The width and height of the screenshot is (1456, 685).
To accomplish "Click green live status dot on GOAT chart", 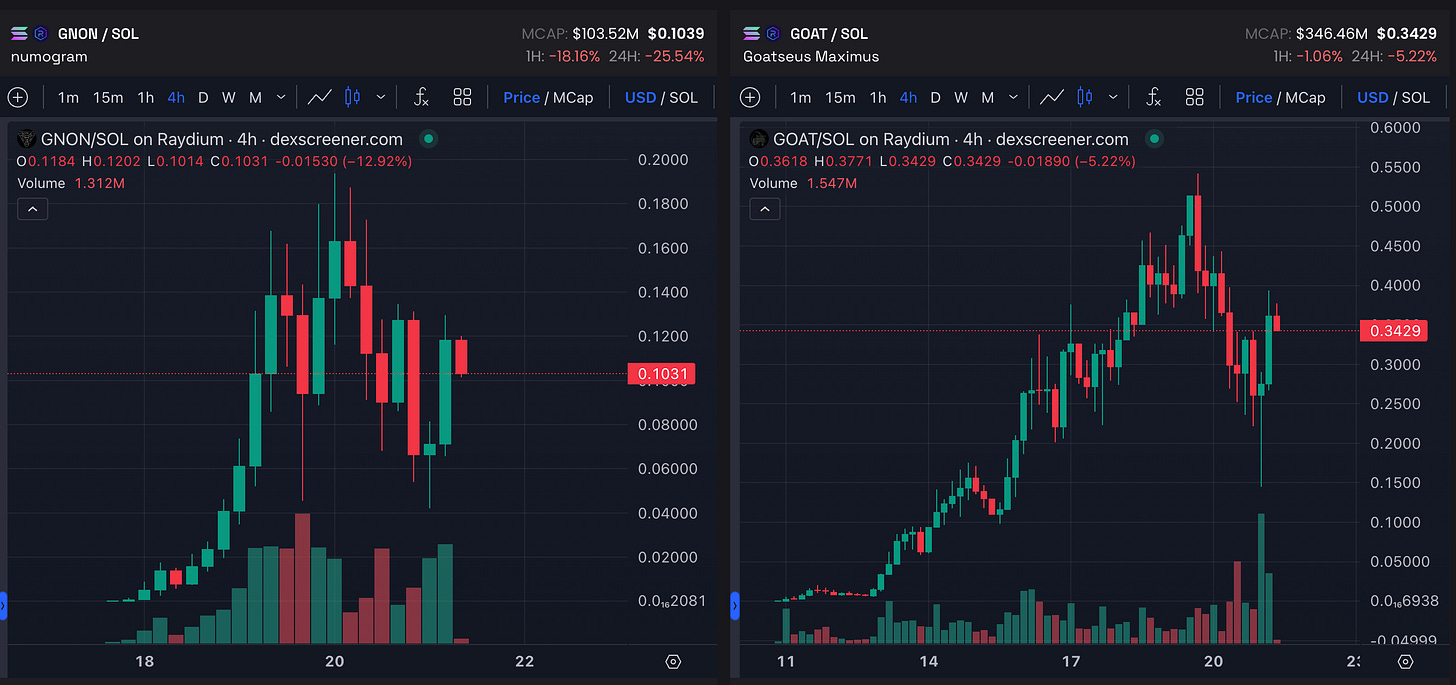I will [x=1154, y=139].
